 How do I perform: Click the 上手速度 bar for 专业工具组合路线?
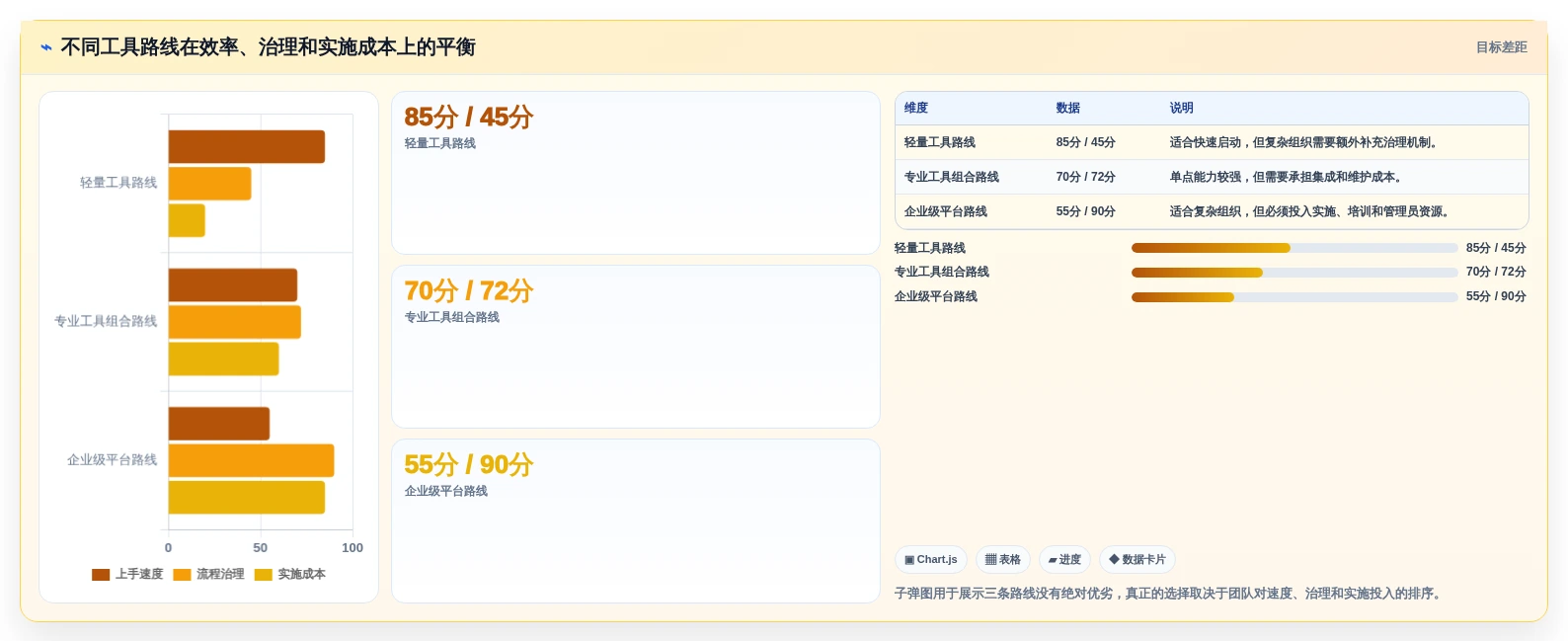click(x=233, y=285)
